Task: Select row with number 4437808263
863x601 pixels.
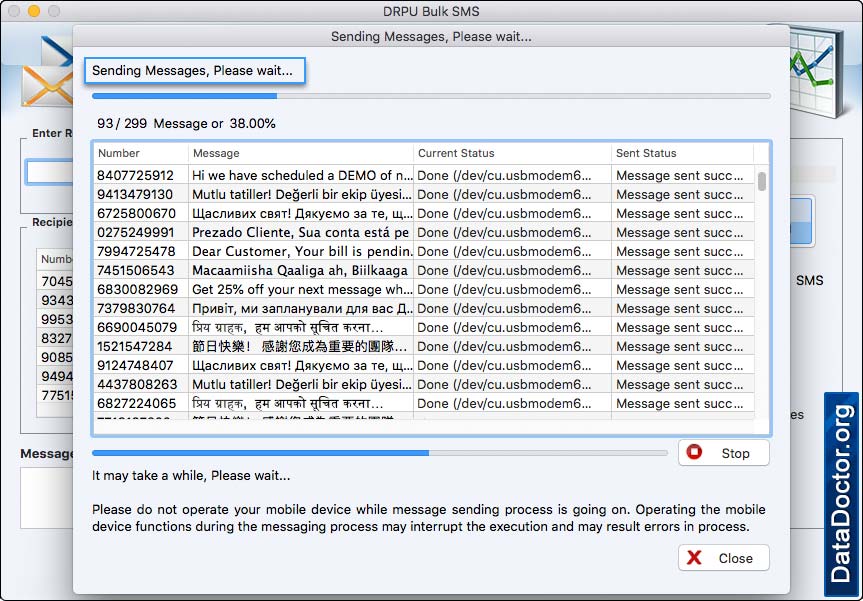Action: coord(424,384)
